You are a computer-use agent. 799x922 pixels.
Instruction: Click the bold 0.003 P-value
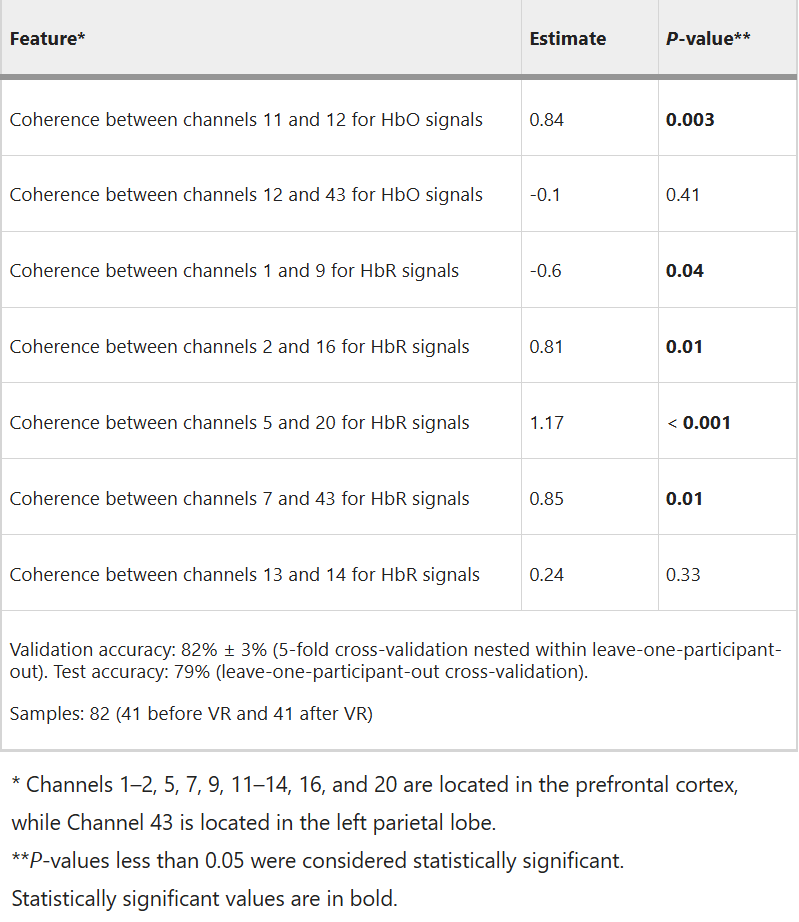(690, 119)
